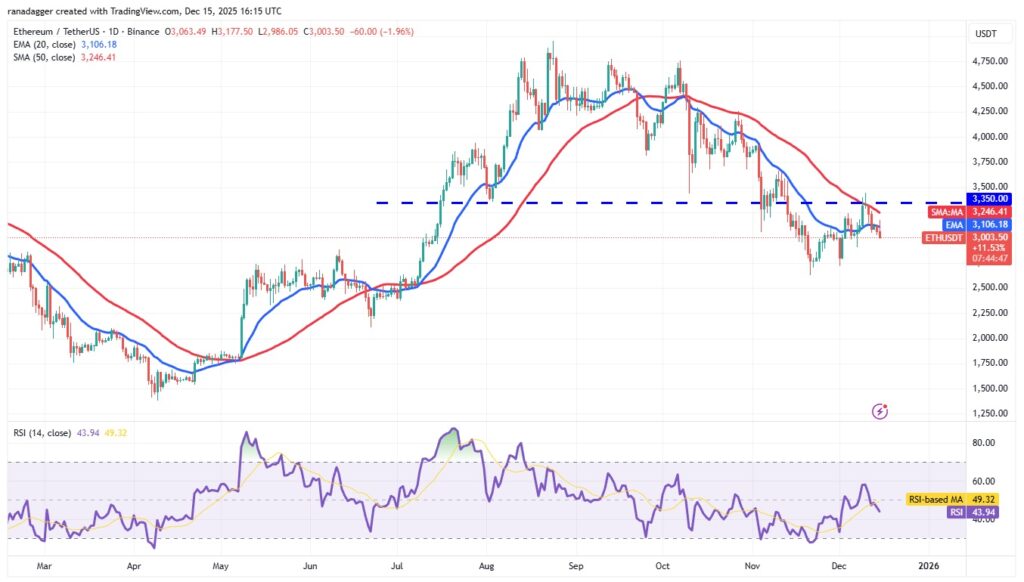Click the 1,250.00 price scale label
Screen dimensions: 1024x582
click(989, 413)
